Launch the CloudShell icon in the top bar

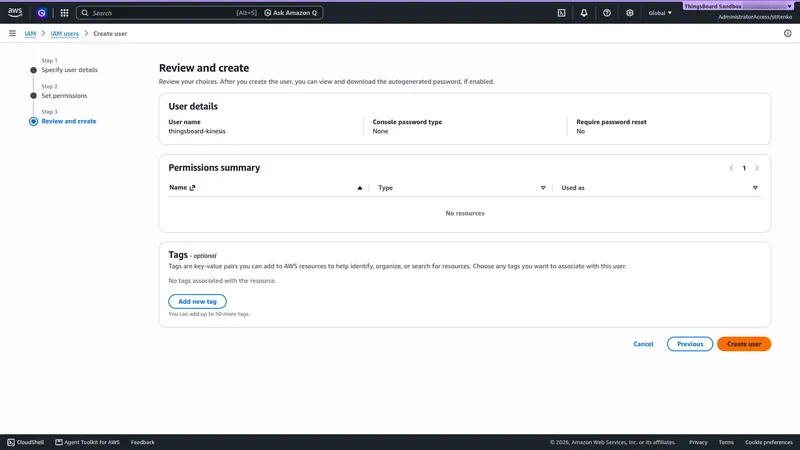(x=561, y=13)
